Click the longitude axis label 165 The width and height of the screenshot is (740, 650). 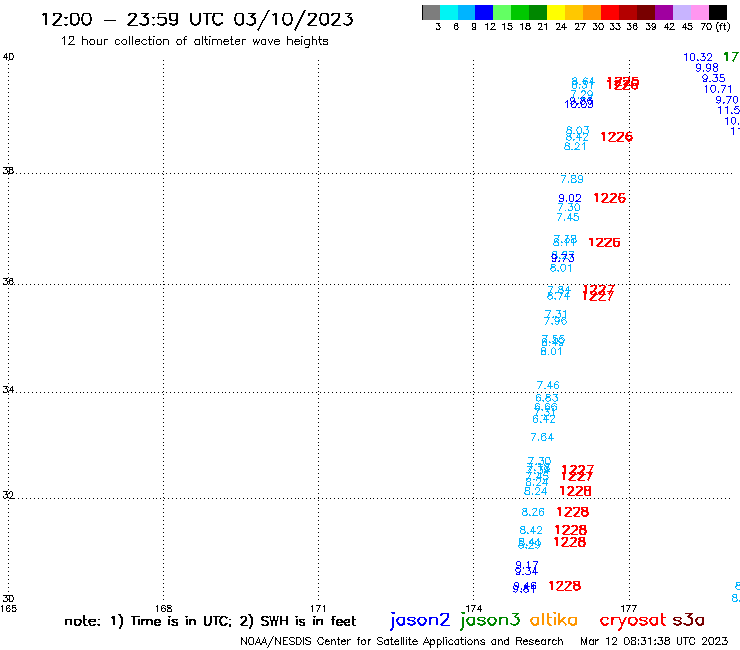point(8,608)
